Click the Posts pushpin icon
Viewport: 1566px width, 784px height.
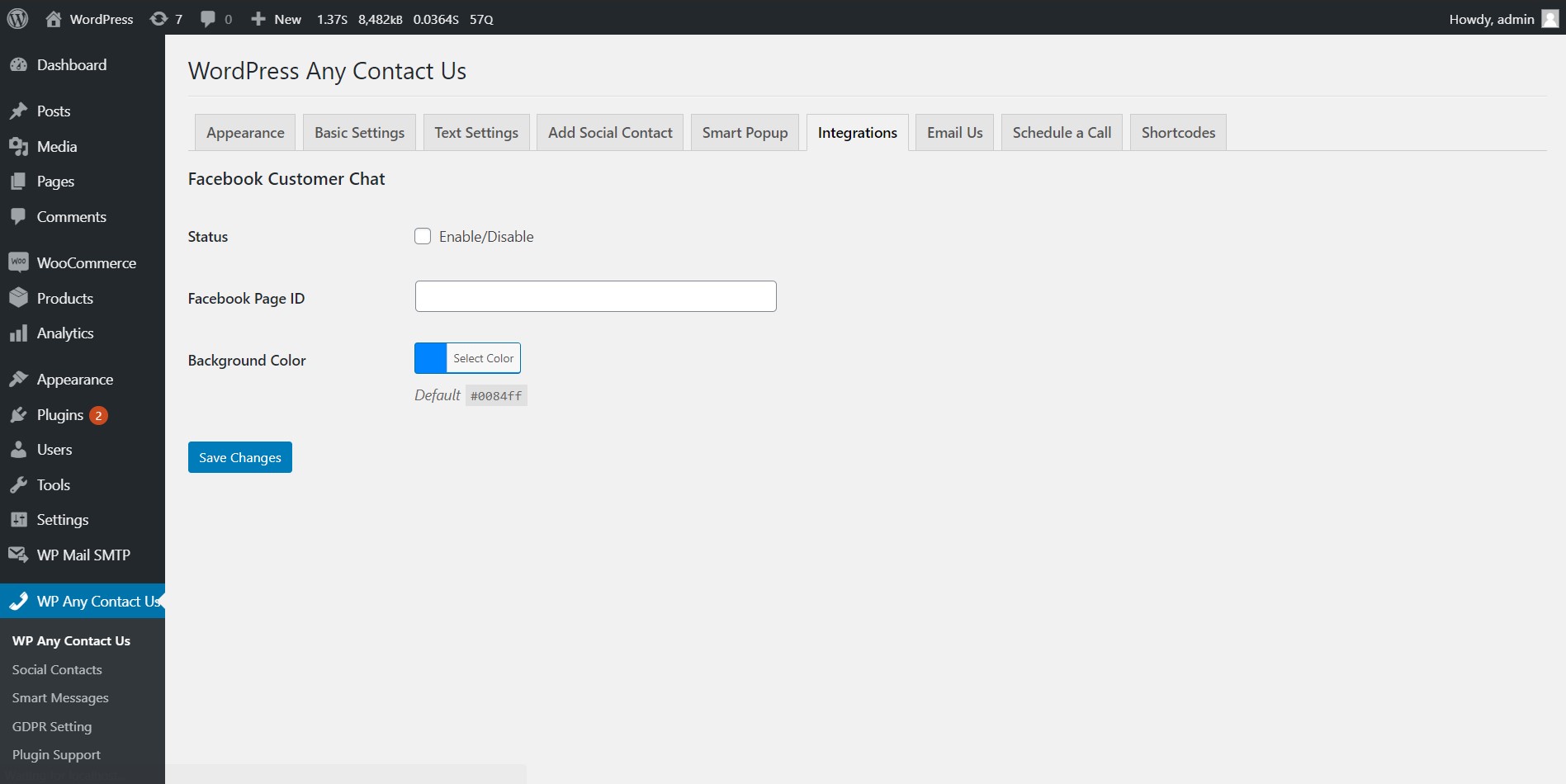pos(18,111)
